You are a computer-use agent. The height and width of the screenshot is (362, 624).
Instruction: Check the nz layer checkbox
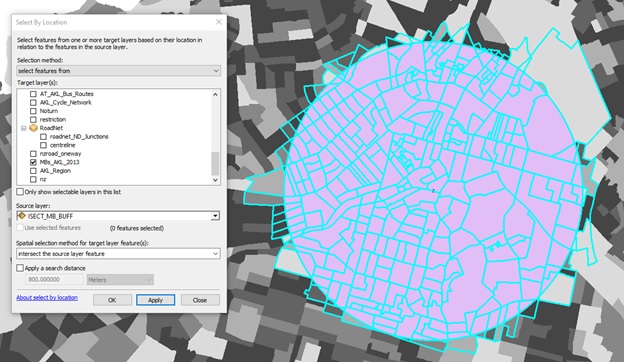point(33,179)
